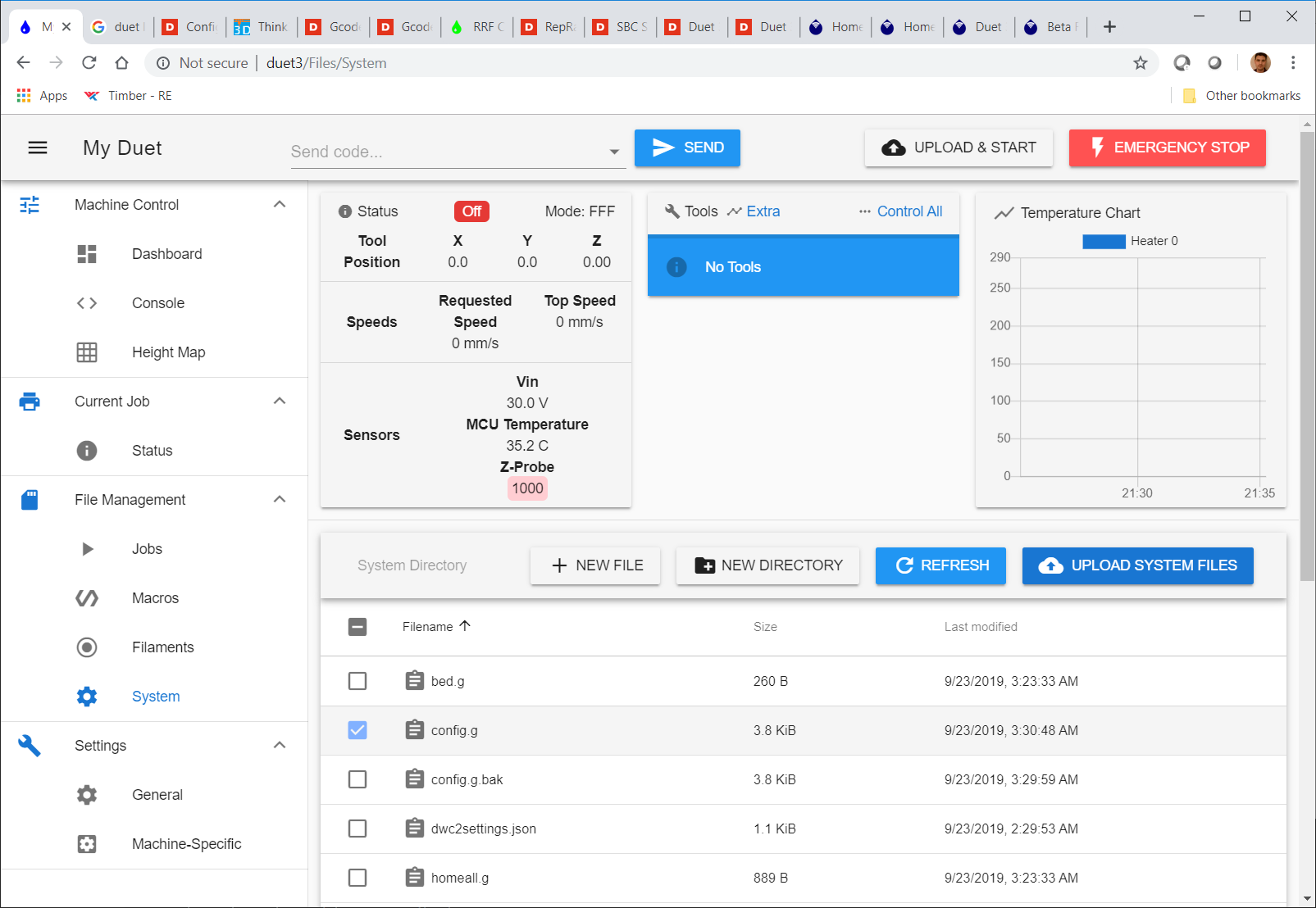This screenshot has height=908, width=1316.
Task: Open the Dashboard page
Action: click(x=166, y=254)
